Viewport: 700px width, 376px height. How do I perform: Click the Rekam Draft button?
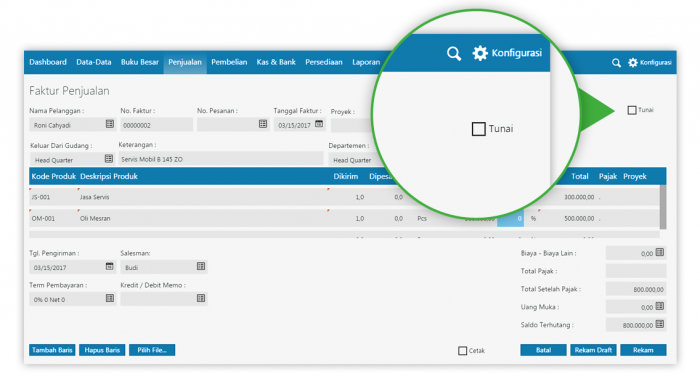click(593, 350)
